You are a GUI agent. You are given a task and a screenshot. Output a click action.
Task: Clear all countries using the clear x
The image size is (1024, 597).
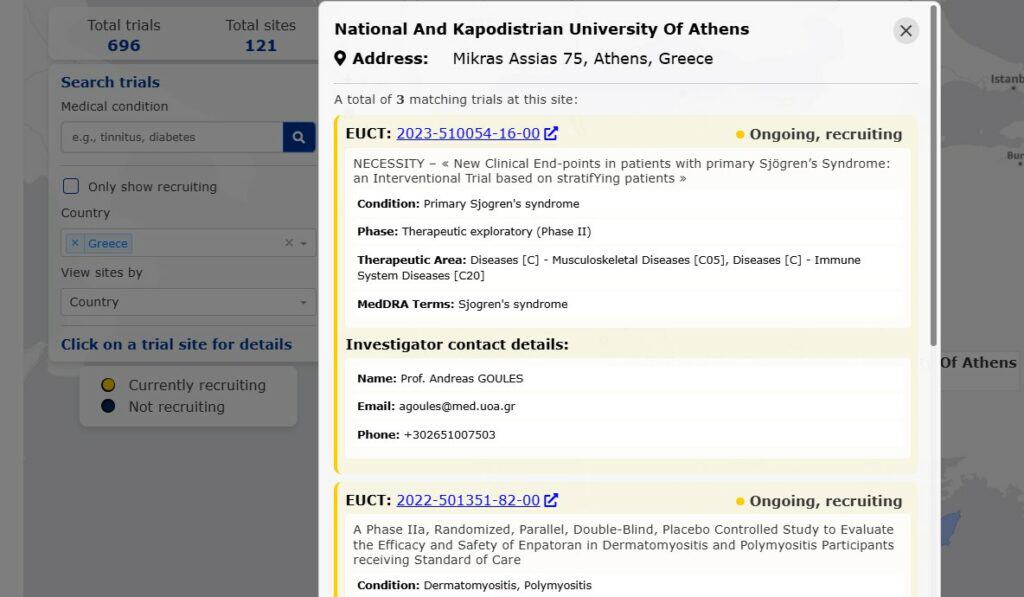289,243
